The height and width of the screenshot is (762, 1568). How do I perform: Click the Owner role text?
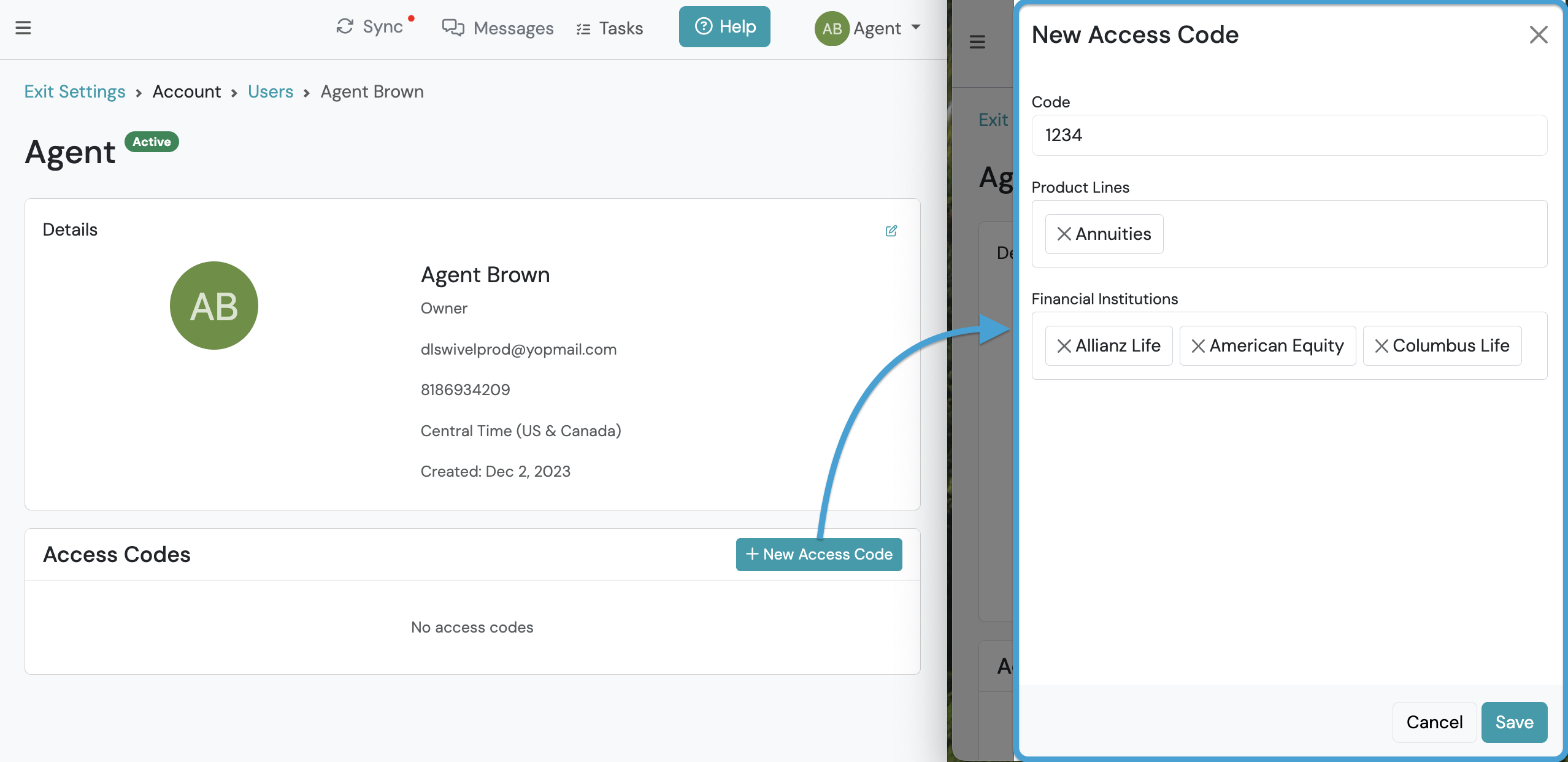coord(444,308)
